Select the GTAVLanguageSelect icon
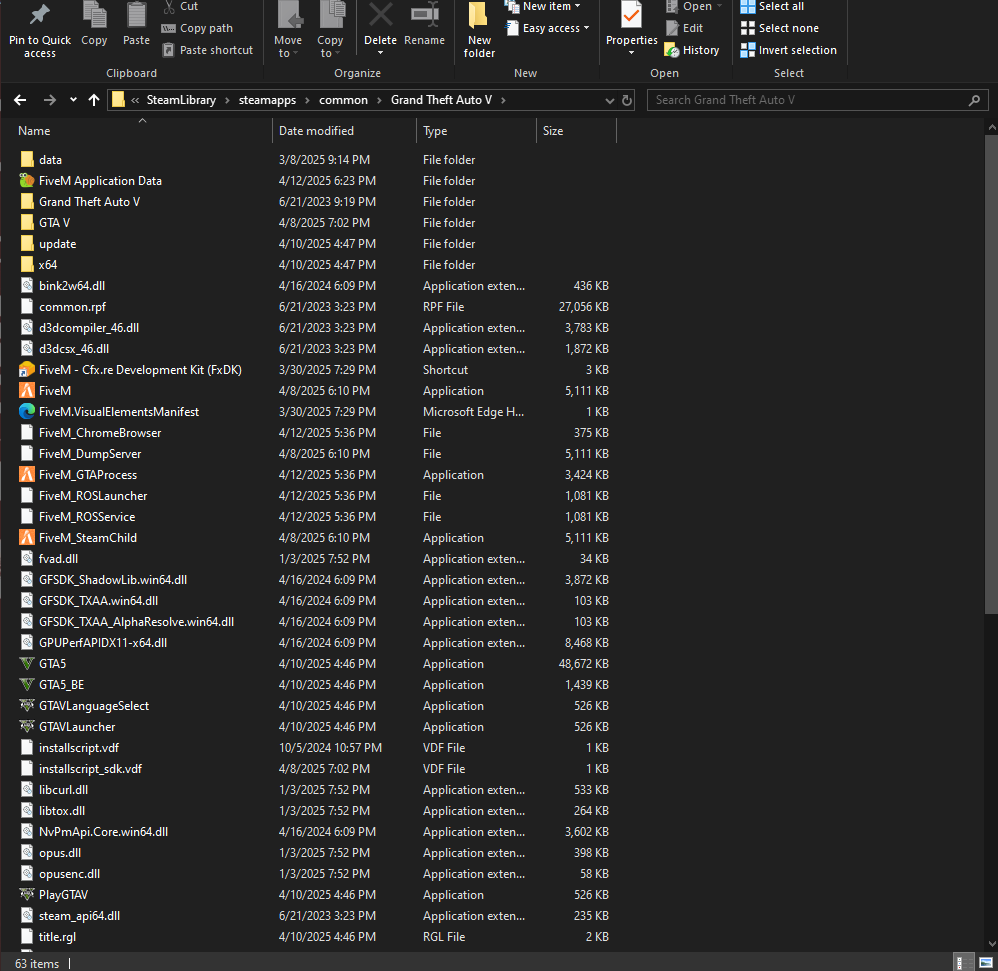The width and height of the screenshot is (998, 971). click(x=27, y=706)
